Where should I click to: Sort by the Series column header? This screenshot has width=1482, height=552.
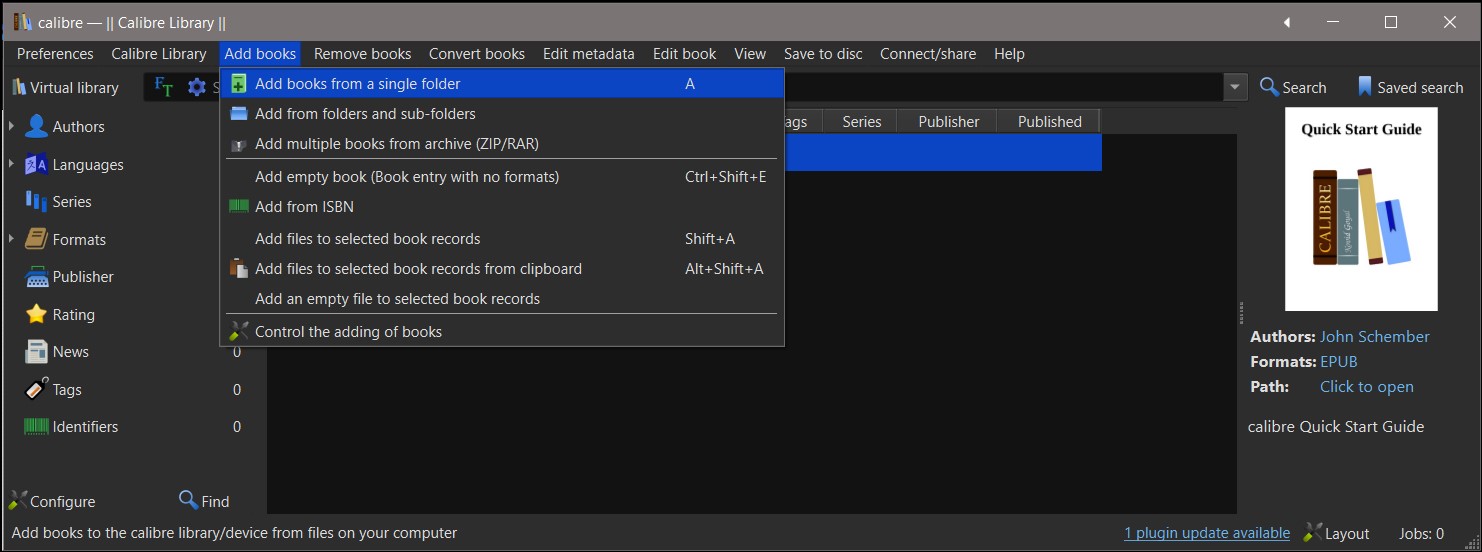click(861, 121)
